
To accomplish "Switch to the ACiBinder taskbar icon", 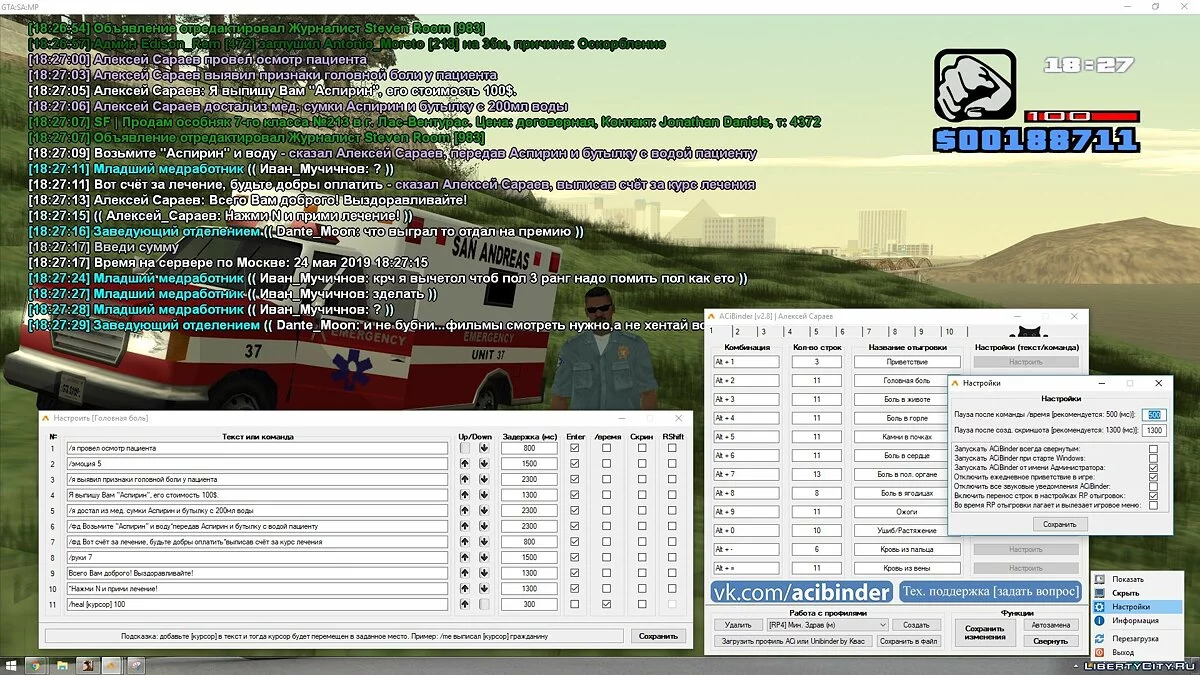I will 112,665.
